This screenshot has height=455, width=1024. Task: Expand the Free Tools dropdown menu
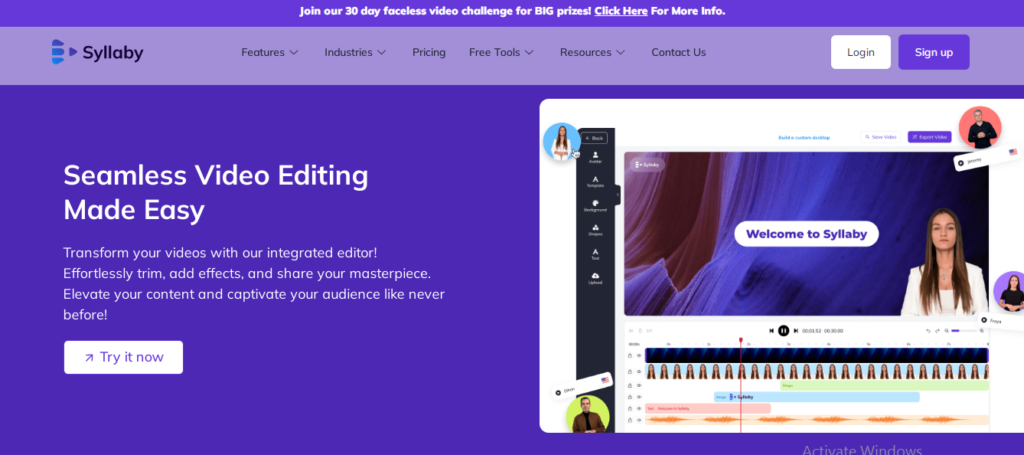[x=502, y=52]
